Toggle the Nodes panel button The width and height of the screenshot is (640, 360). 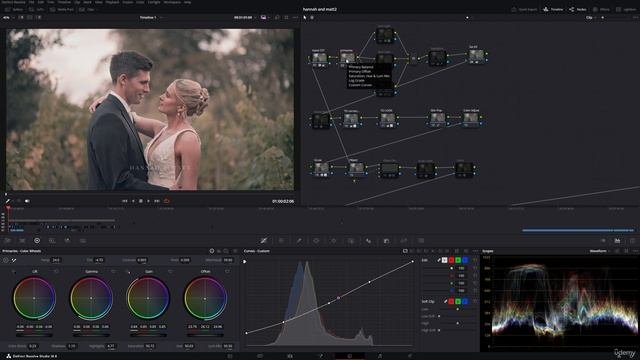578,9
